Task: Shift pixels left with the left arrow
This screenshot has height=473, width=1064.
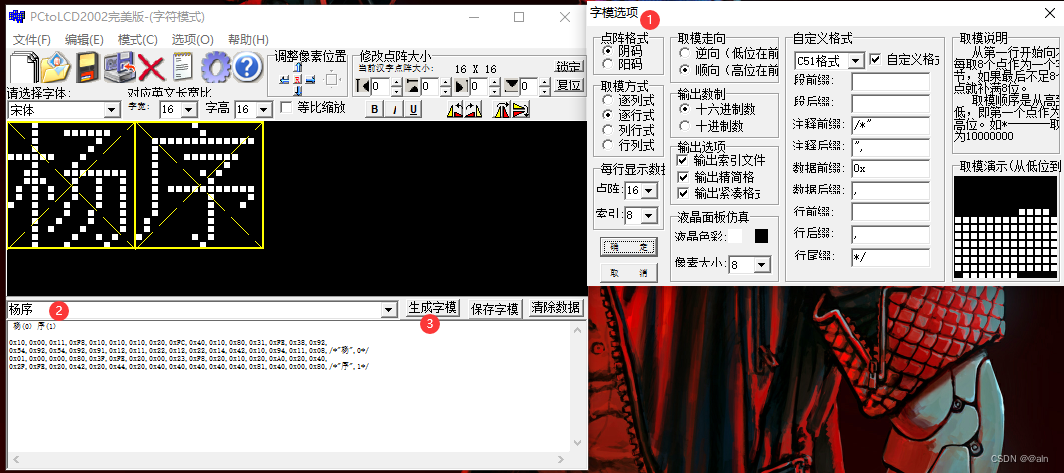Action: tap(285, 79)
